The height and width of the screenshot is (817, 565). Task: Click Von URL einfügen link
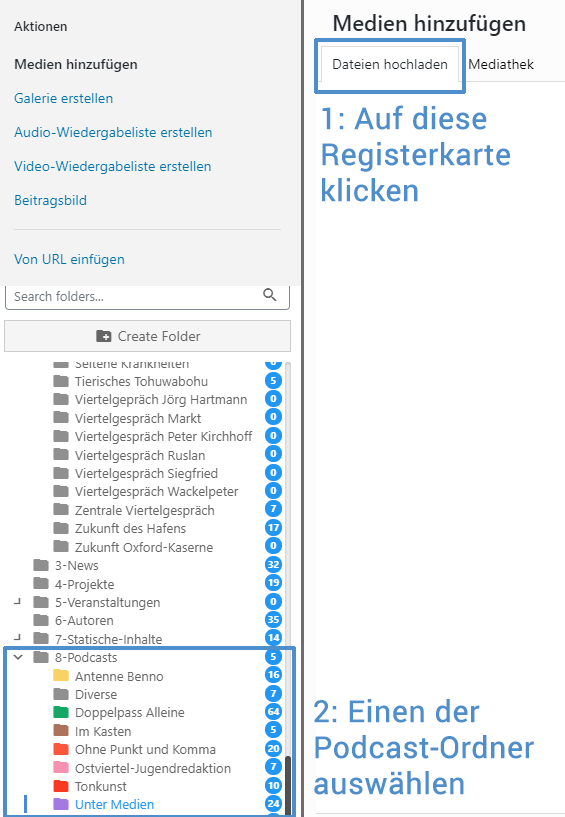(x=69, y=259)
